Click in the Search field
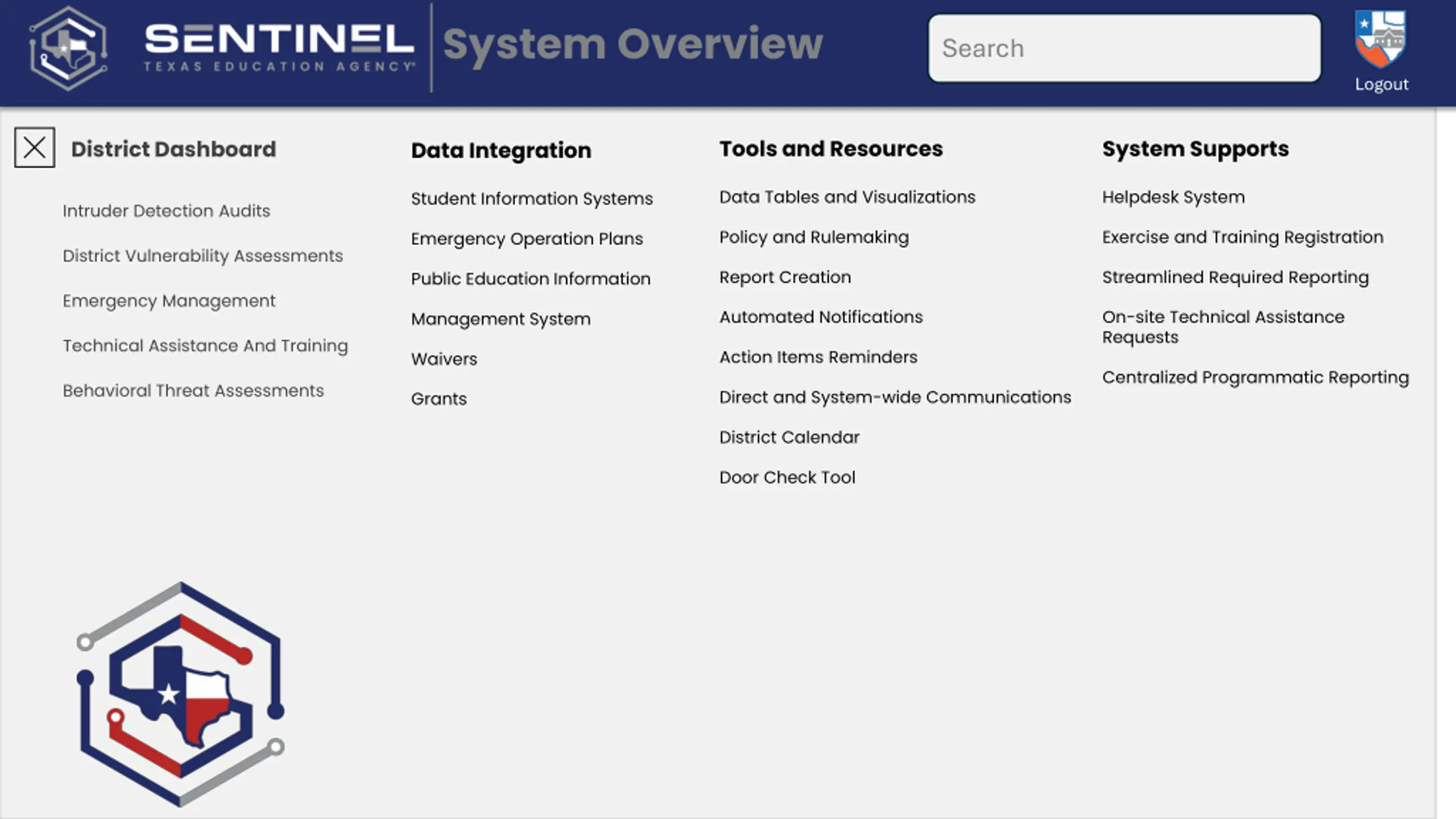Image resolution: width=1456 pixels, height=819 pixels. (x=1124, y=48)
